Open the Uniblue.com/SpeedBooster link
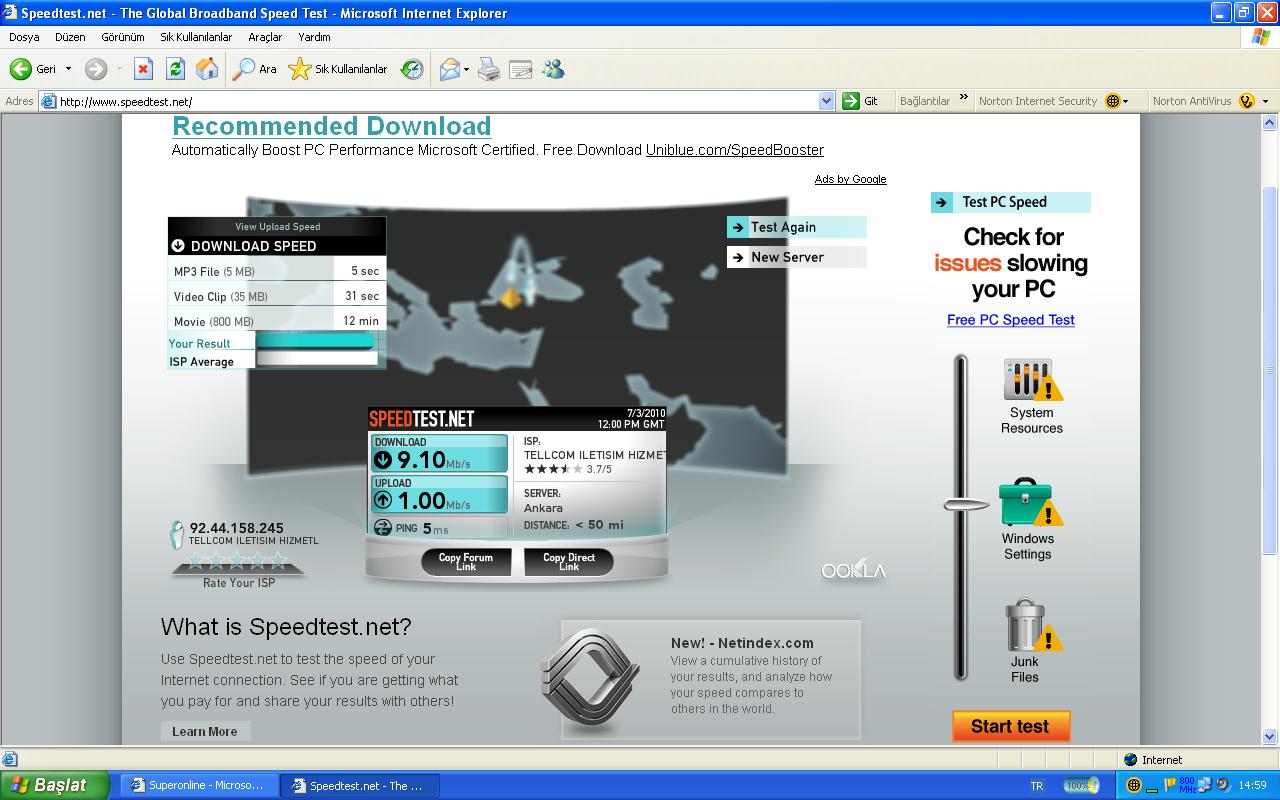1280x800 pixels. coord(735,150)
